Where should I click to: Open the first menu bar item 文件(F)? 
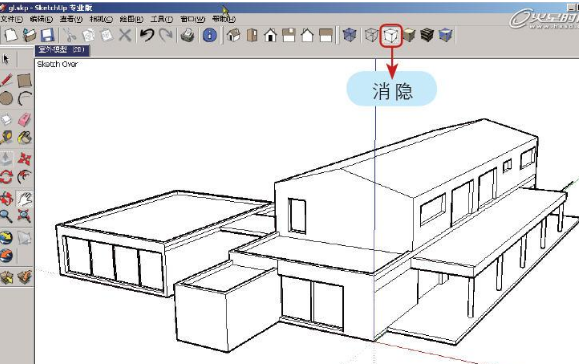coord(11,19)
